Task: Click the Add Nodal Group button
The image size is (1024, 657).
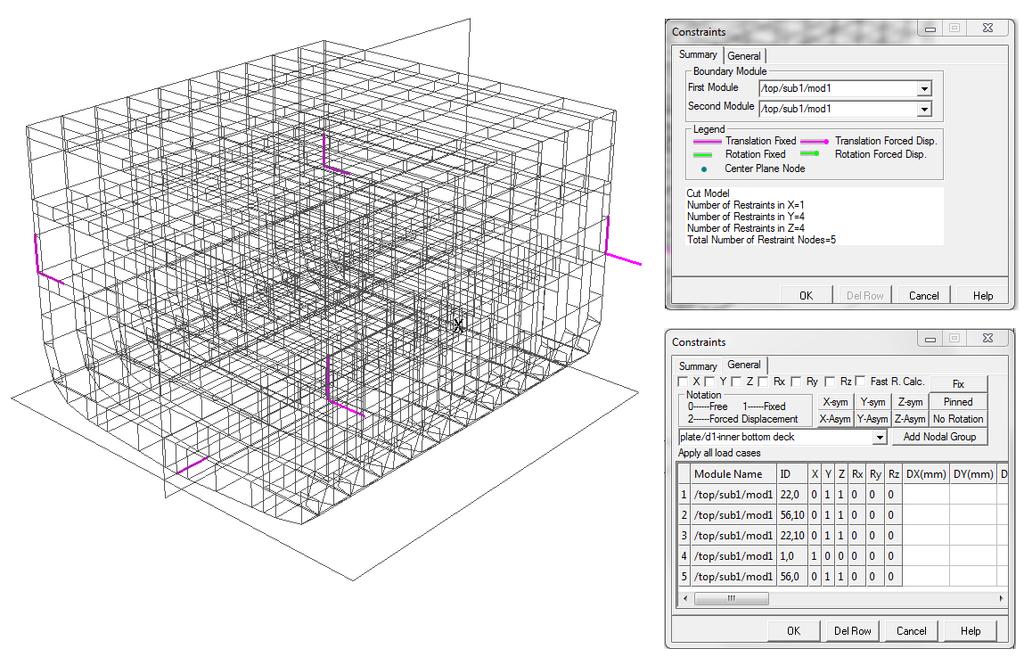Action: pyautogui.click(x=939, y=437)
